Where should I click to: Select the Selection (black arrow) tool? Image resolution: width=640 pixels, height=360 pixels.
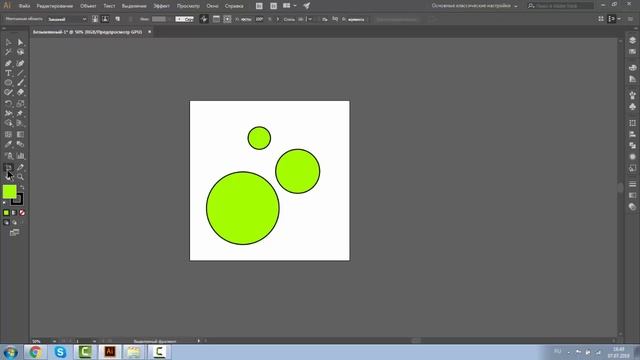pyautogui.click(x=8, y=42)
